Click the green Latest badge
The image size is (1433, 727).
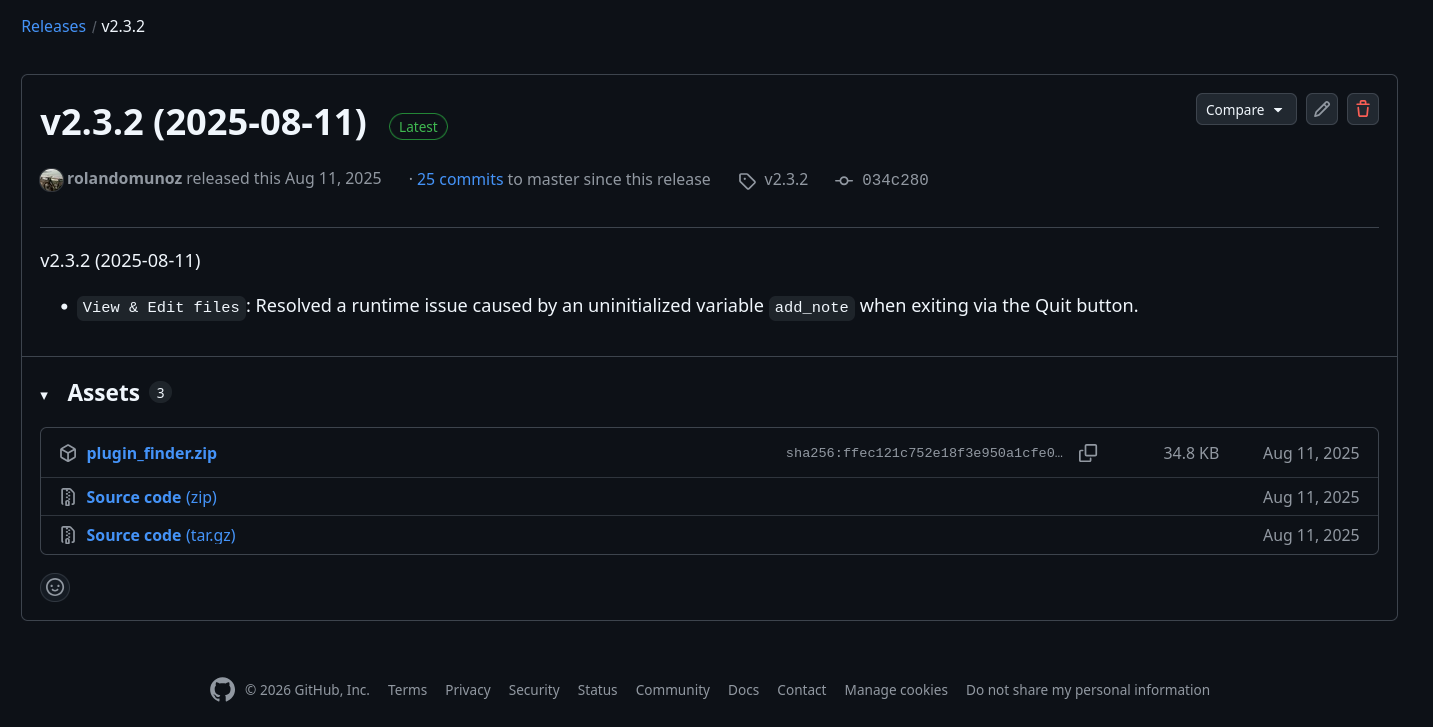(418, 127)
